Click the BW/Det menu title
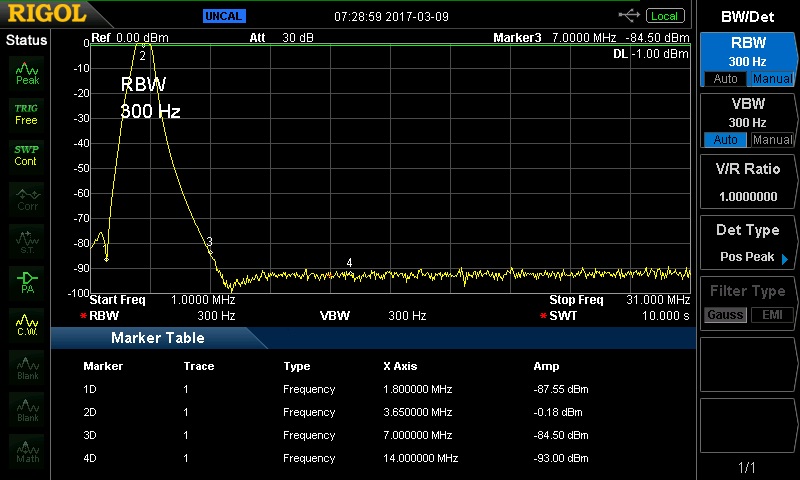800x480 pixels. [x=747, y=17]
